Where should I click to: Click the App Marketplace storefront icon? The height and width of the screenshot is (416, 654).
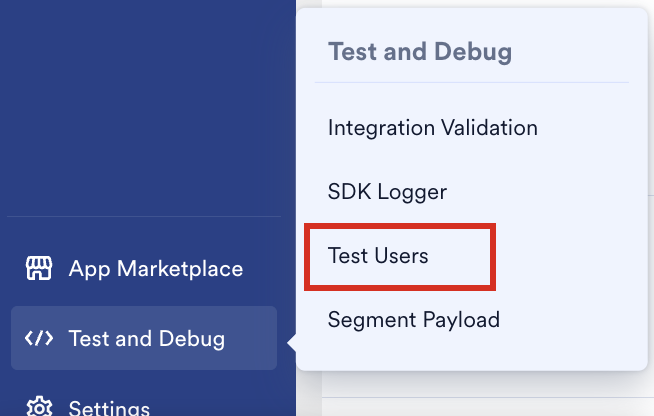coord(39,268)
